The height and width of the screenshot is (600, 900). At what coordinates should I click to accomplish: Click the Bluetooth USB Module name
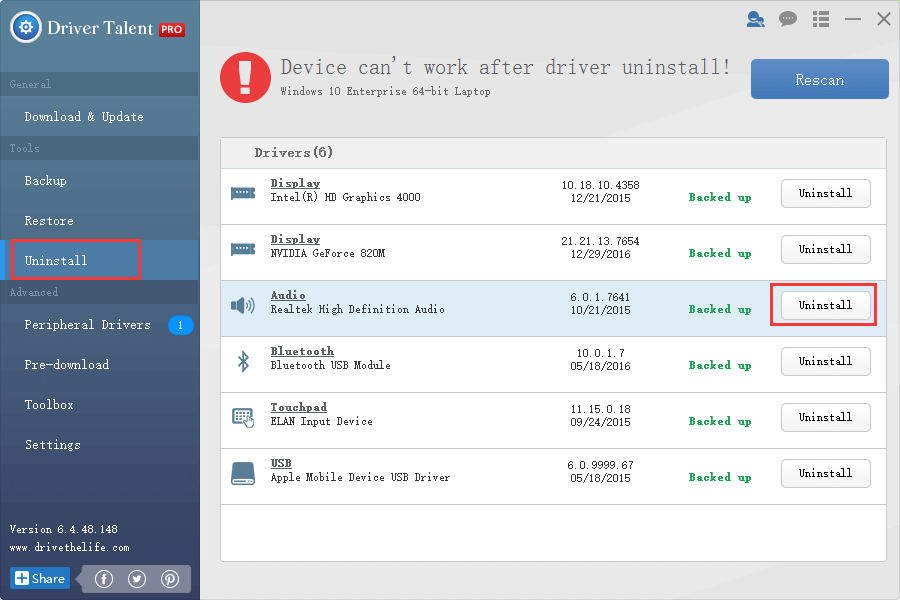tap(331, 365)
